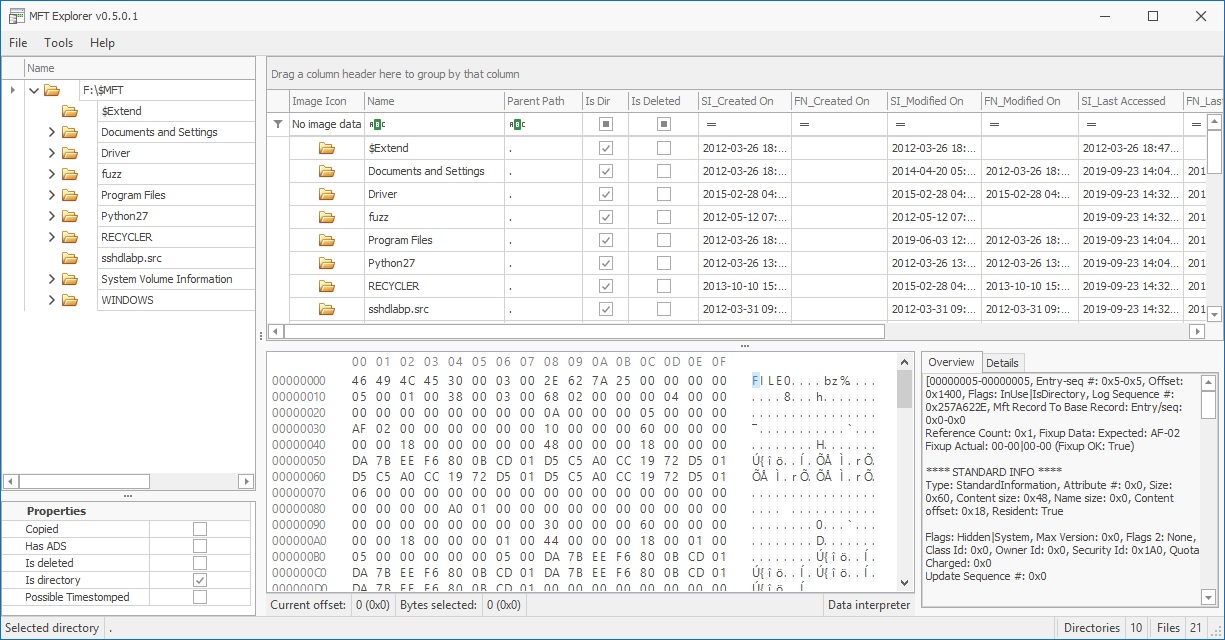Expand the Documents and Settings tree node
1225x640 pixels.
[52, 132]
